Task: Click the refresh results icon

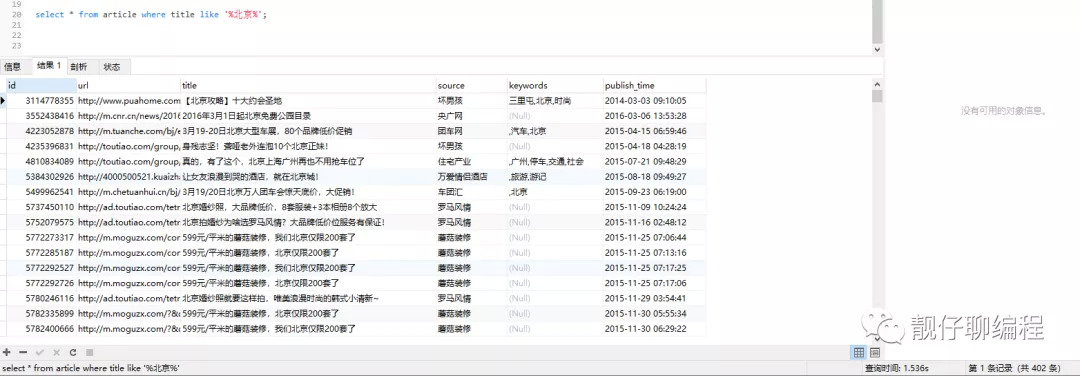Action: 72,352
